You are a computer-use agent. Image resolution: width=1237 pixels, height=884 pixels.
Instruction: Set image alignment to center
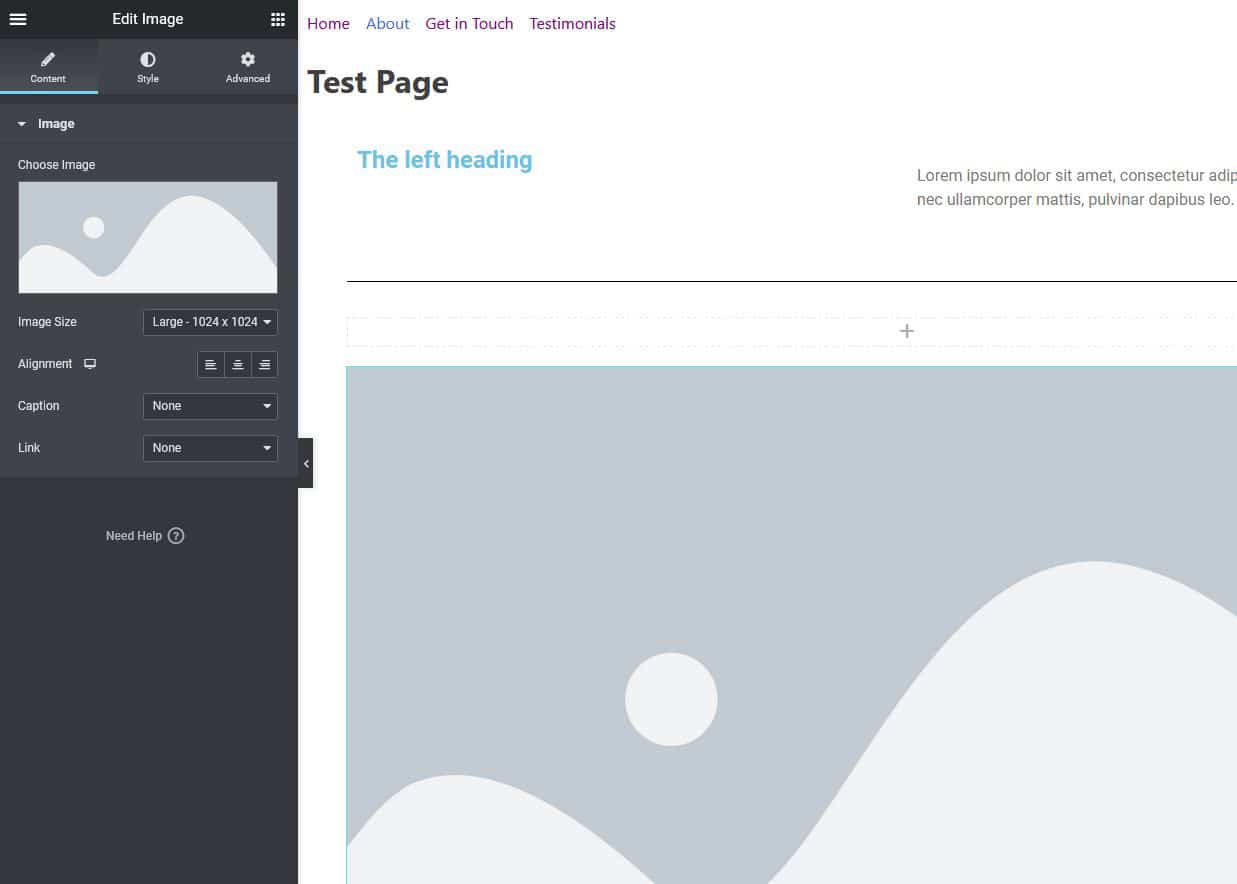[238, 365]
